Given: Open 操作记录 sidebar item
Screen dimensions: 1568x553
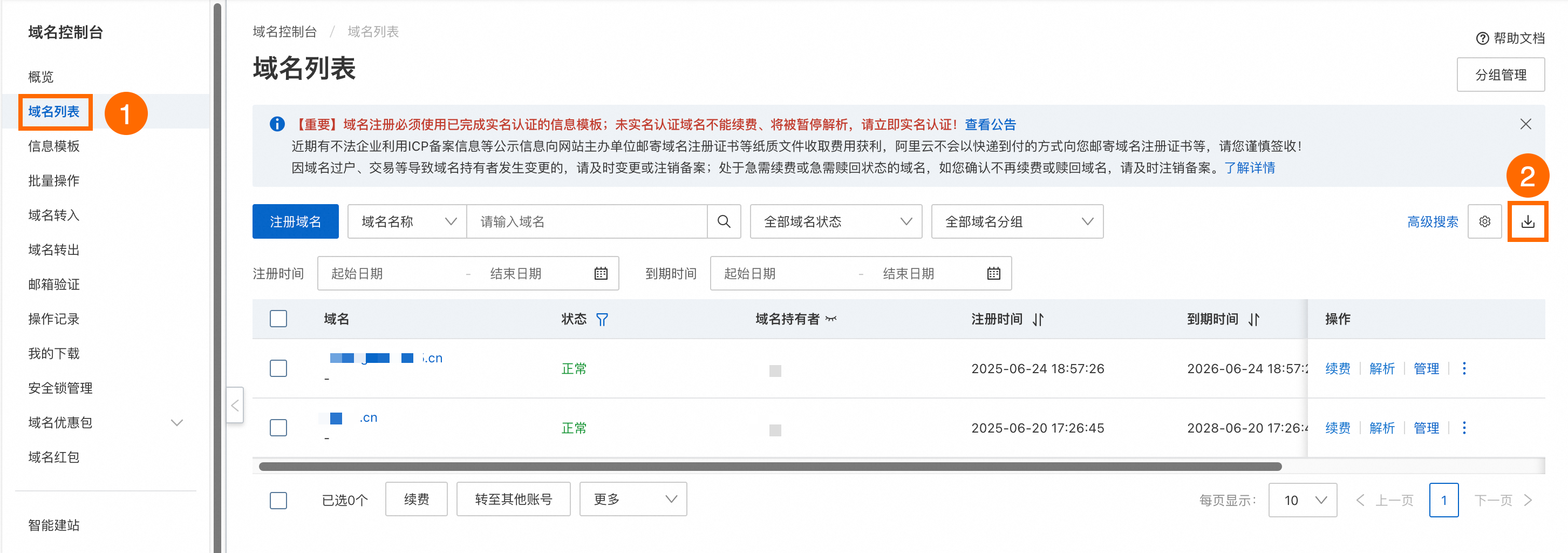Looking at the screenshot, I should point(53,319).
